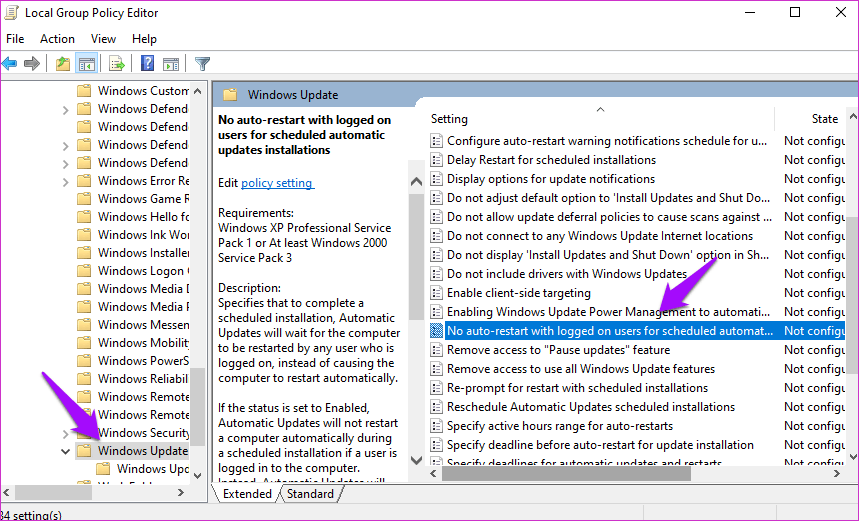Expand the fourth Windows Defend tree node
Screen dimensions: 859x521
tap(65, 164)
